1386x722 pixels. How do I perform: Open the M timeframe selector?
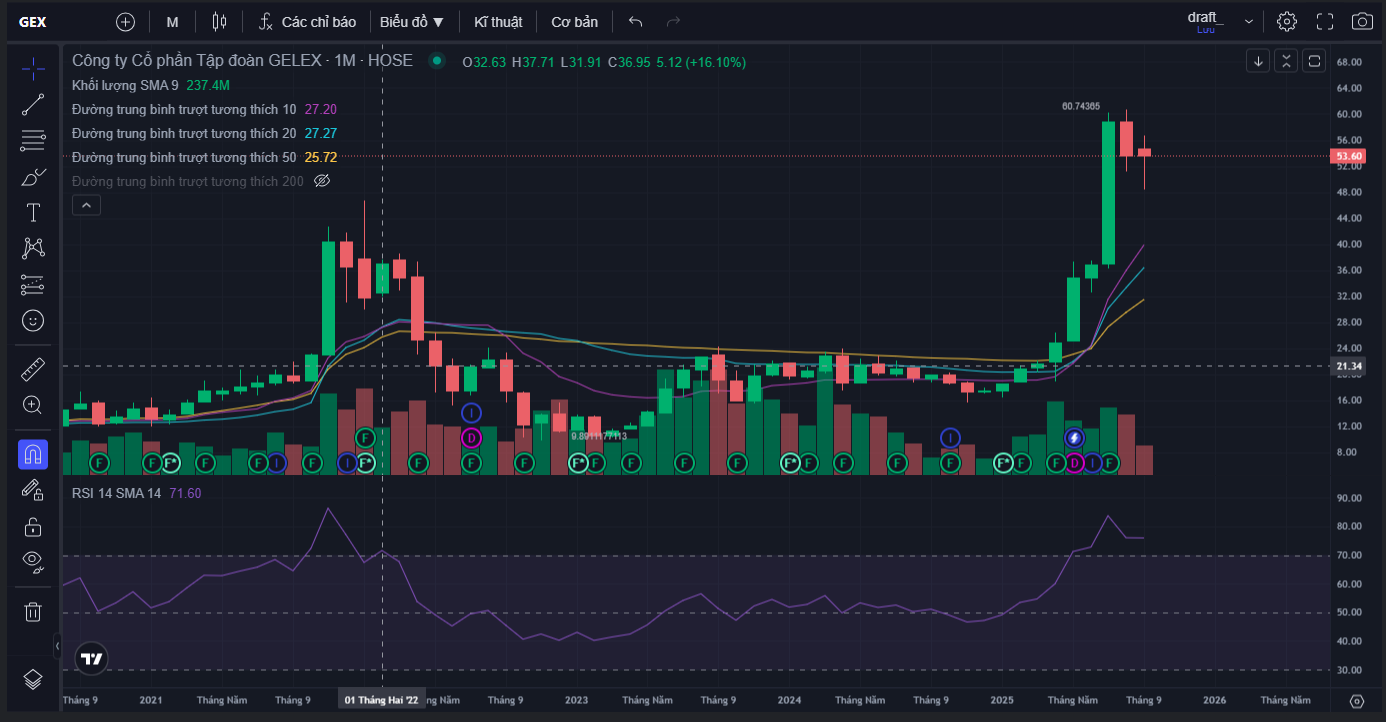tap(173, 22)
